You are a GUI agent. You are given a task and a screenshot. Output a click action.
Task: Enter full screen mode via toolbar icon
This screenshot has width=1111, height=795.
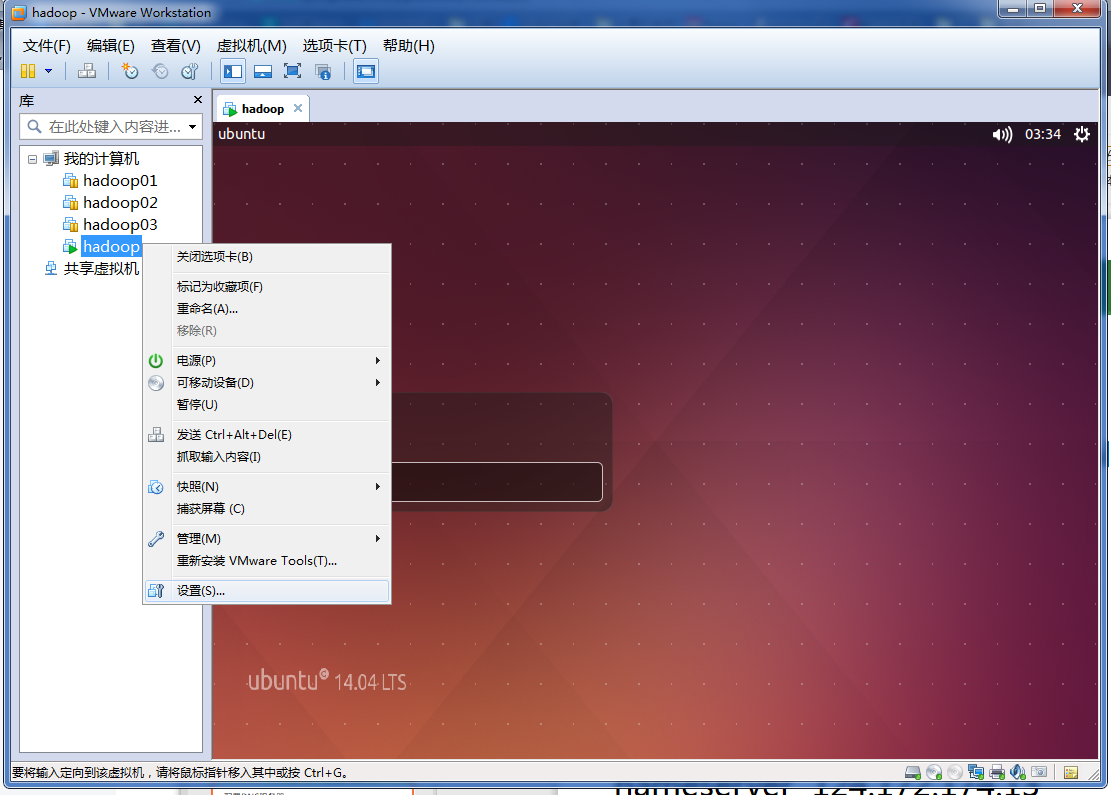point(293,71)
